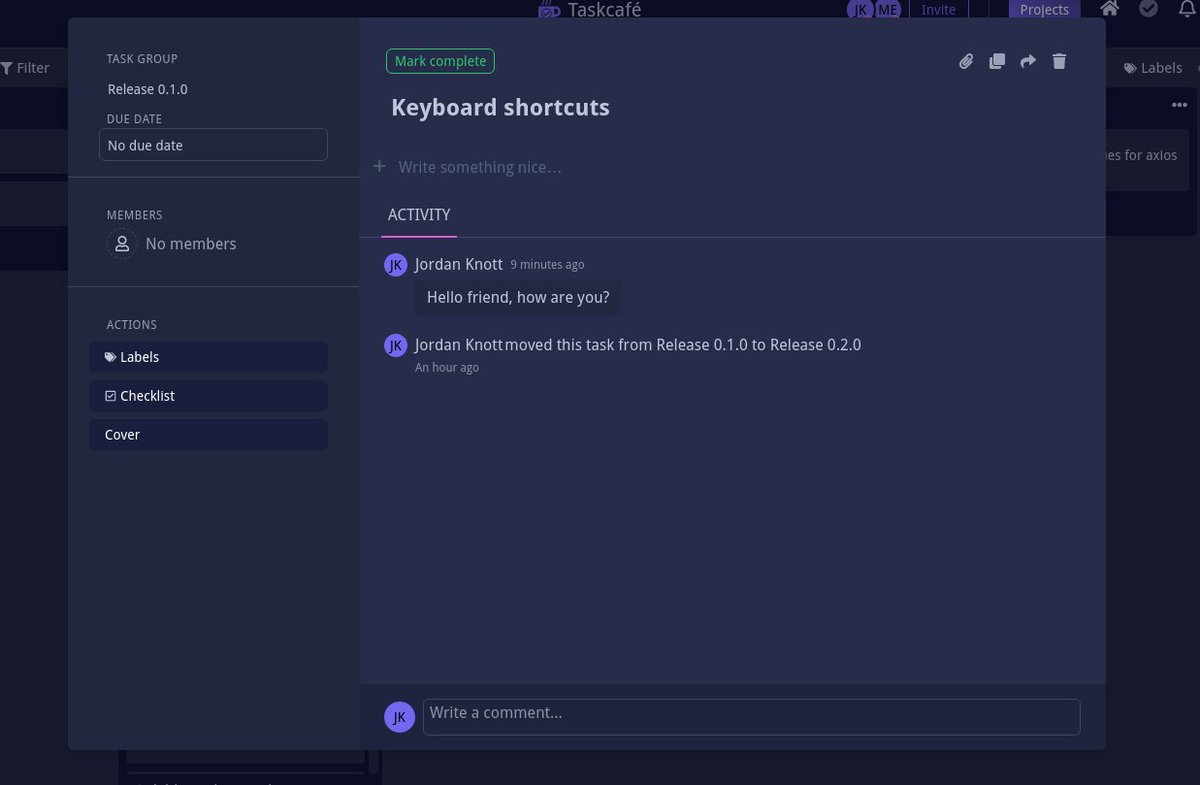
Task: Click the Hello friend comment bubble
Action: coord(518,298)
